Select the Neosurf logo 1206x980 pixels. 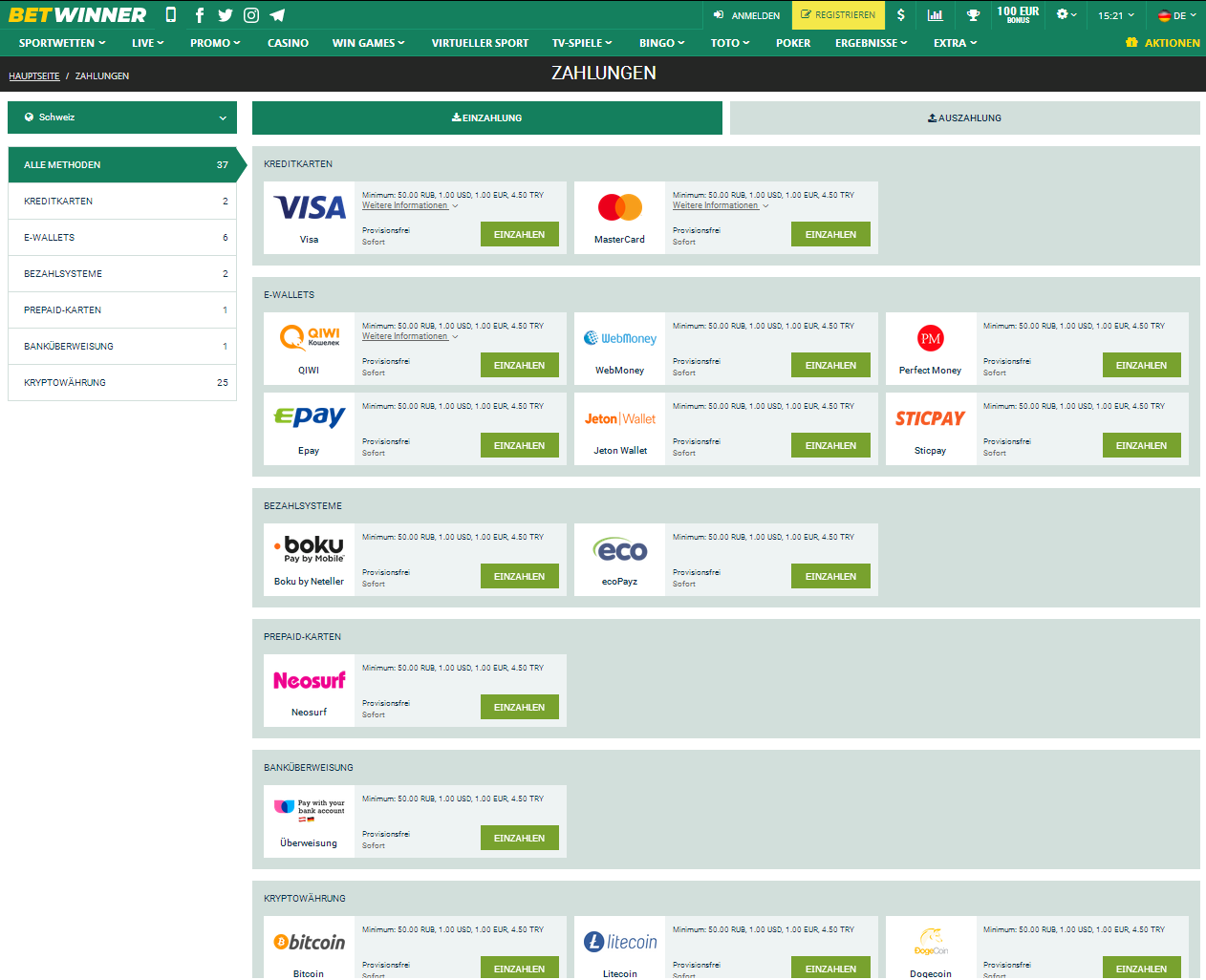(x=310, y=680)
